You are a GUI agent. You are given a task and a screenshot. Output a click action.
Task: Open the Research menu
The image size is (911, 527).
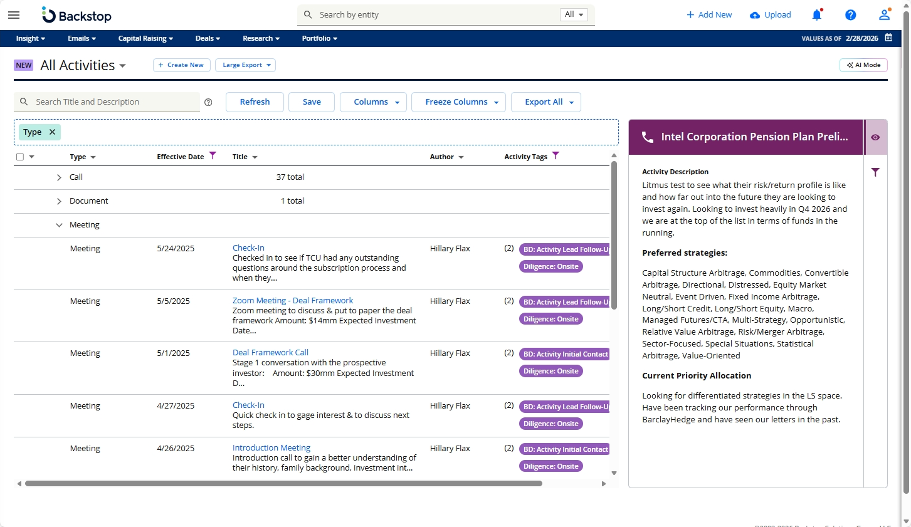coord(261,38)
